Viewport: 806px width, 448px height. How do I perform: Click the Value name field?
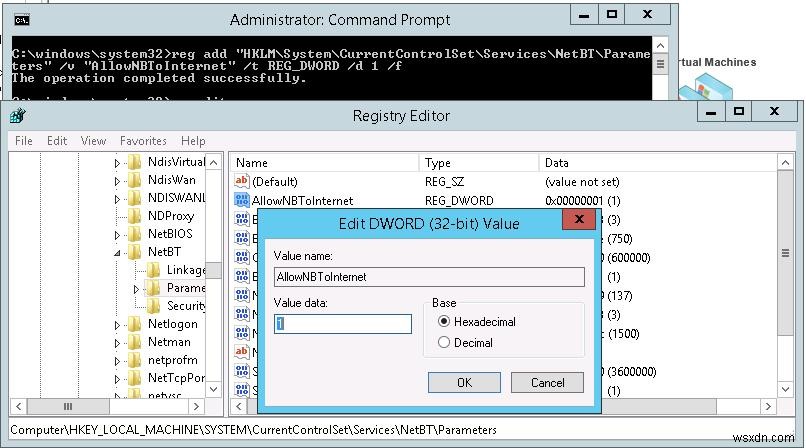pos(429,277)
